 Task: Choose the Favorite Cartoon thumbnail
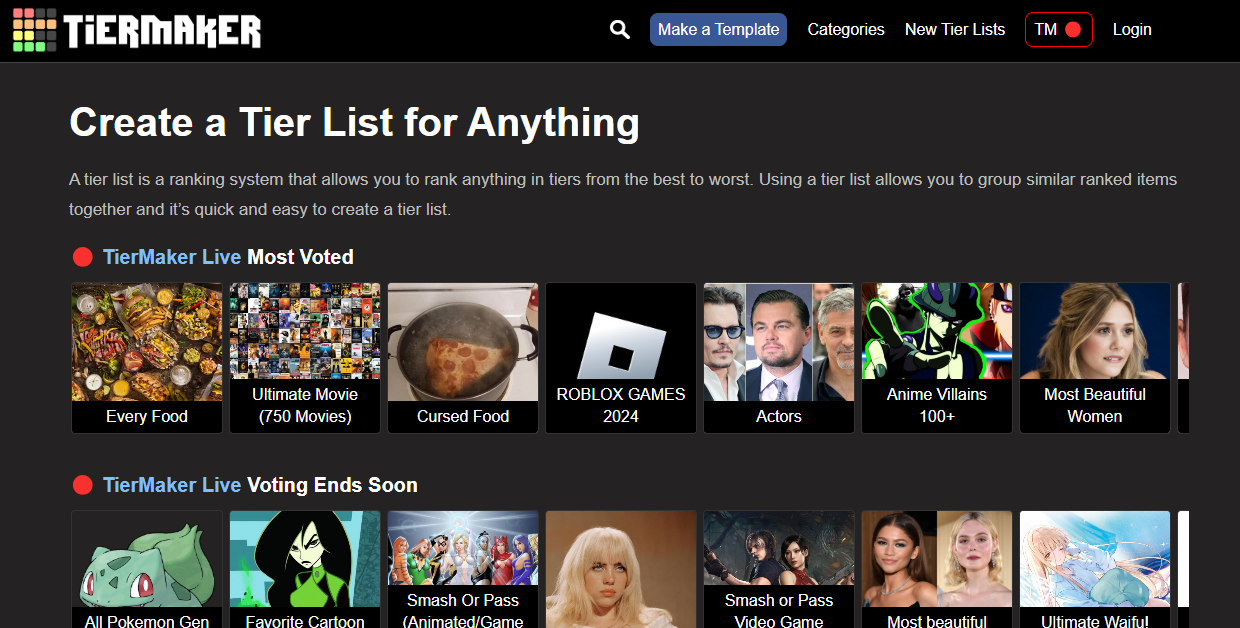click(x=305, y=570)
